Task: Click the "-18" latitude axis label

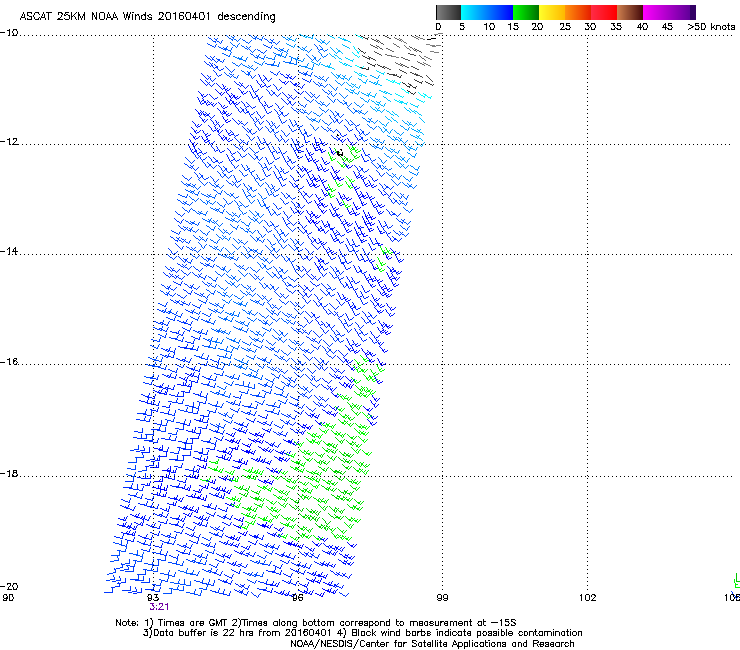Action: pos(9,473)
